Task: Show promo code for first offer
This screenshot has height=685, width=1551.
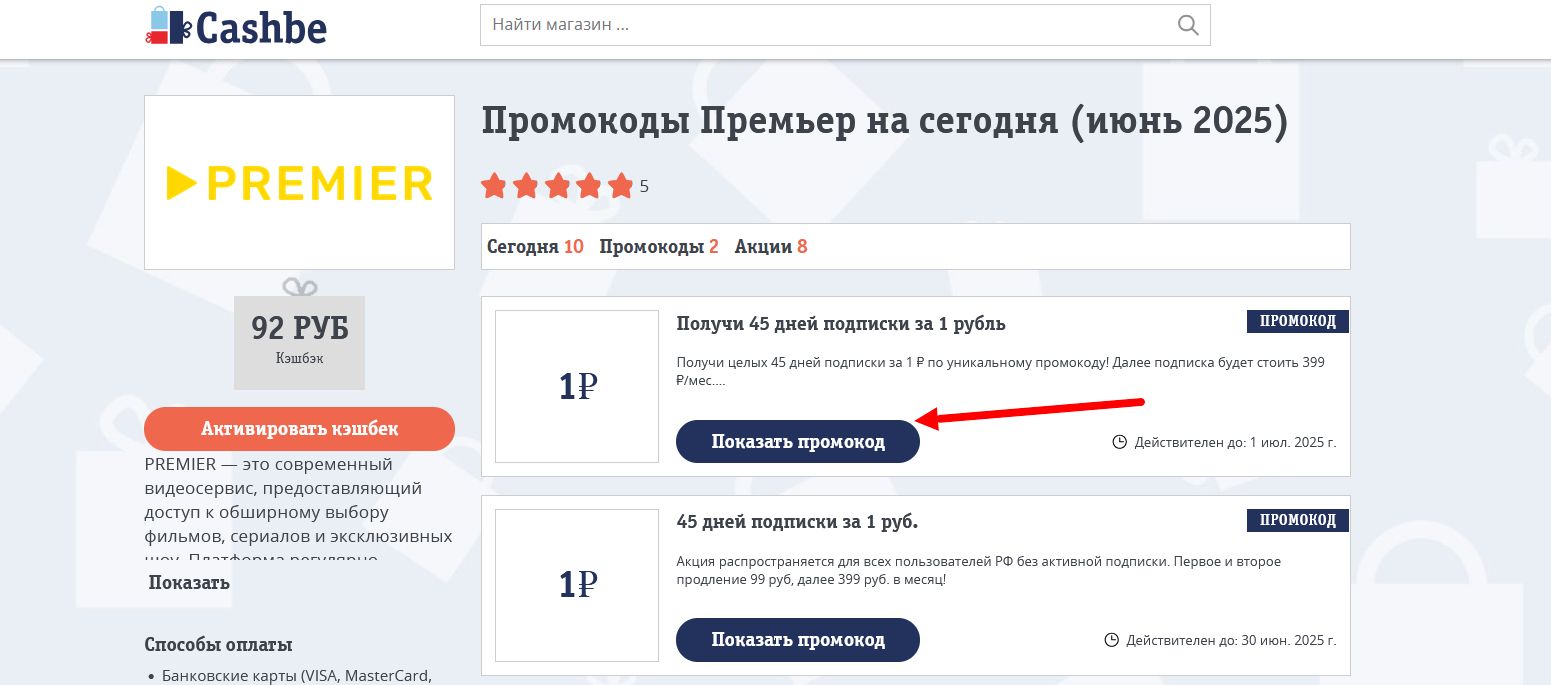Action: [x=798, y=442]
